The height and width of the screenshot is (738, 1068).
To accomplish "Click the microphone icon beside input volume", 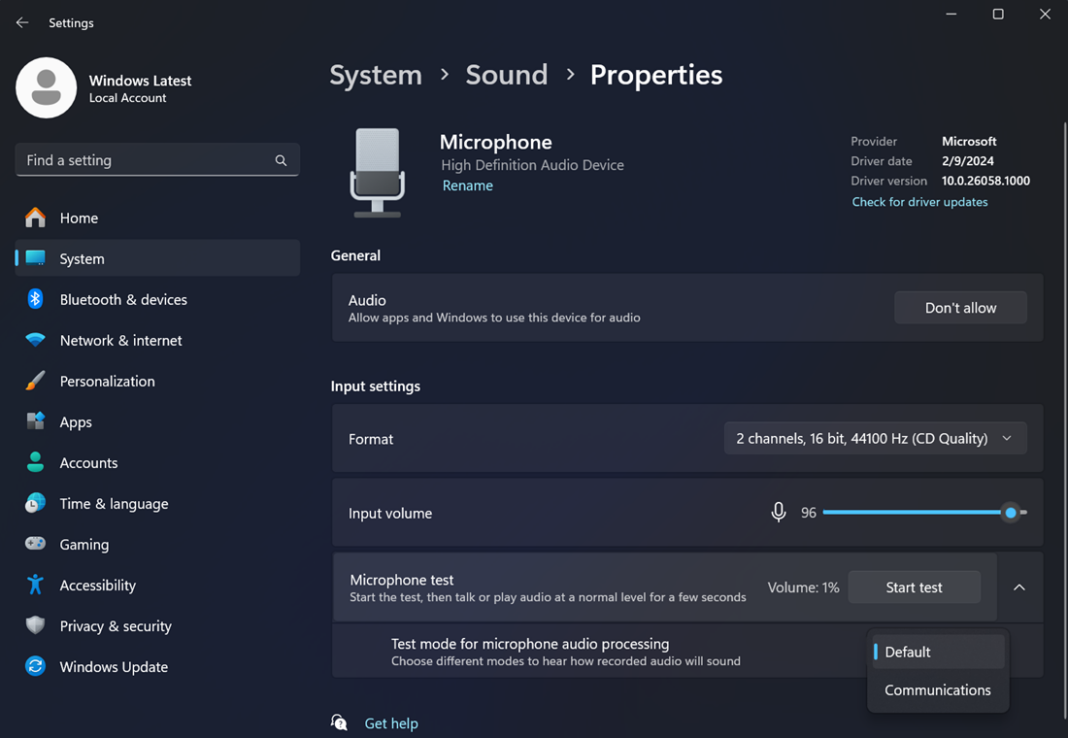I will [x=778, y=512].
